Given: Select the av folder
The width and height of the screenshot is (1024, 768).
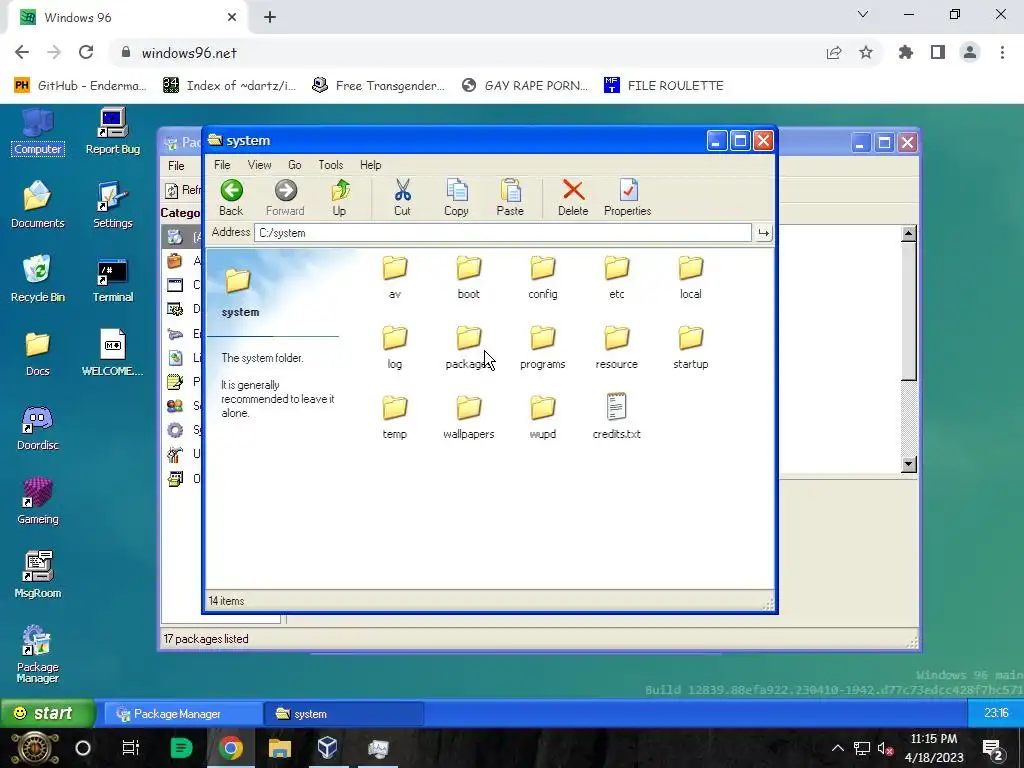Looking at the screenshot, I should click(x=394, y=277).
